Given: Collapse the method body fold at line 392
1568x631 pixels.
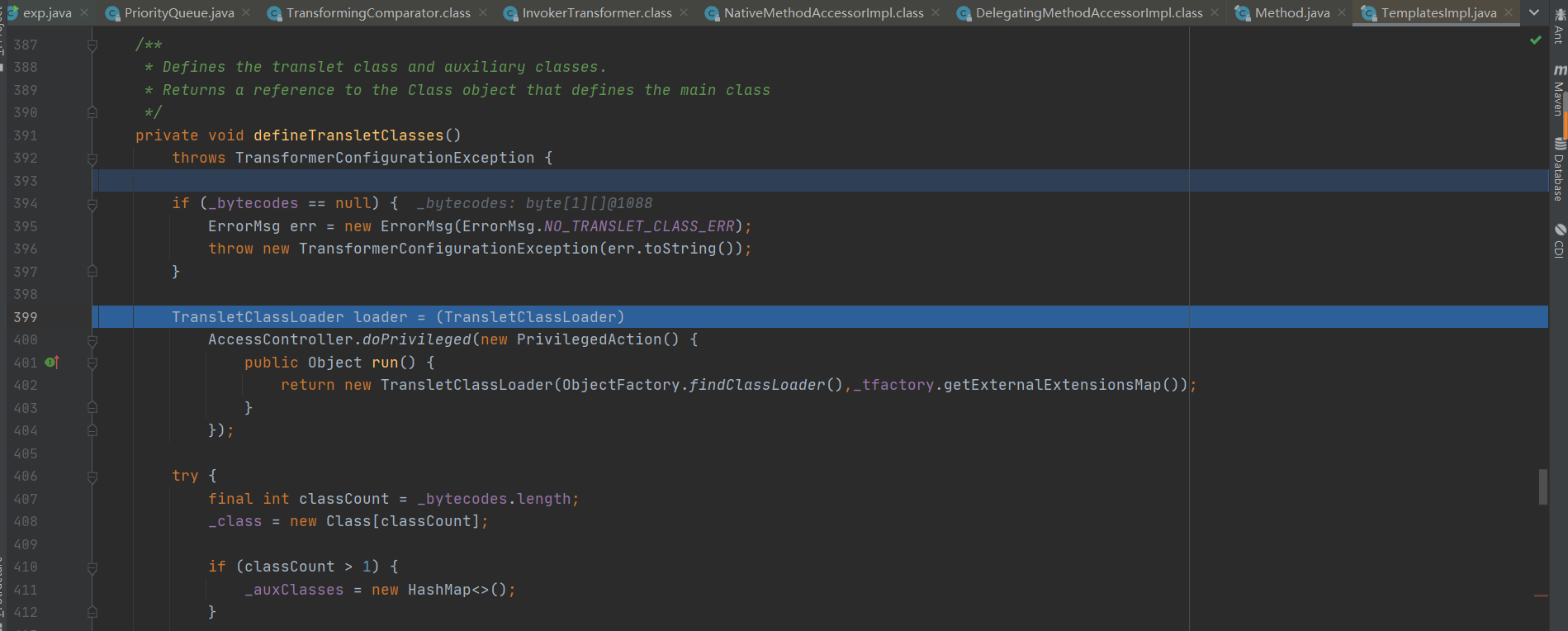Looking at the screenshot, I should coord(92,159).
